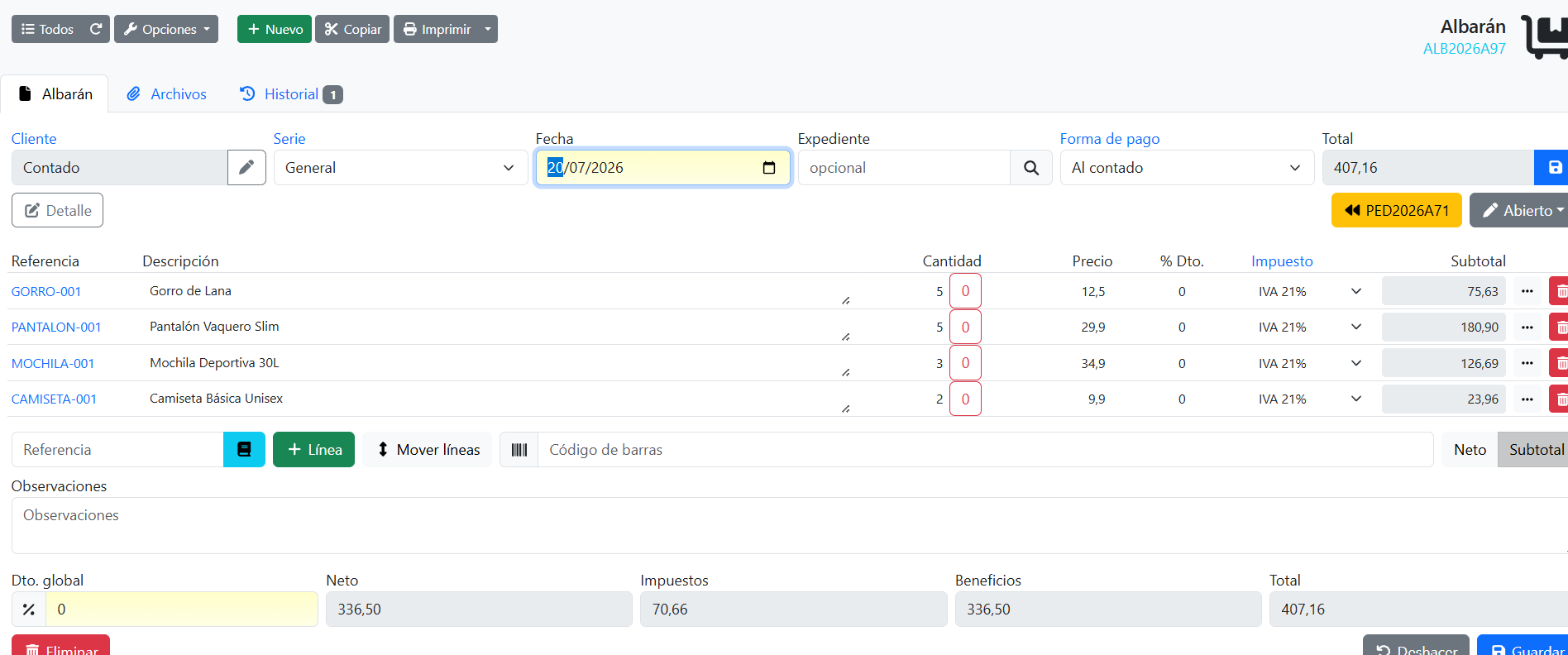This screenshot has height=655, width=1568.
Task: Delete the CAMISETA-001 line with trash icon
Action: click(x=1560, y=399)
